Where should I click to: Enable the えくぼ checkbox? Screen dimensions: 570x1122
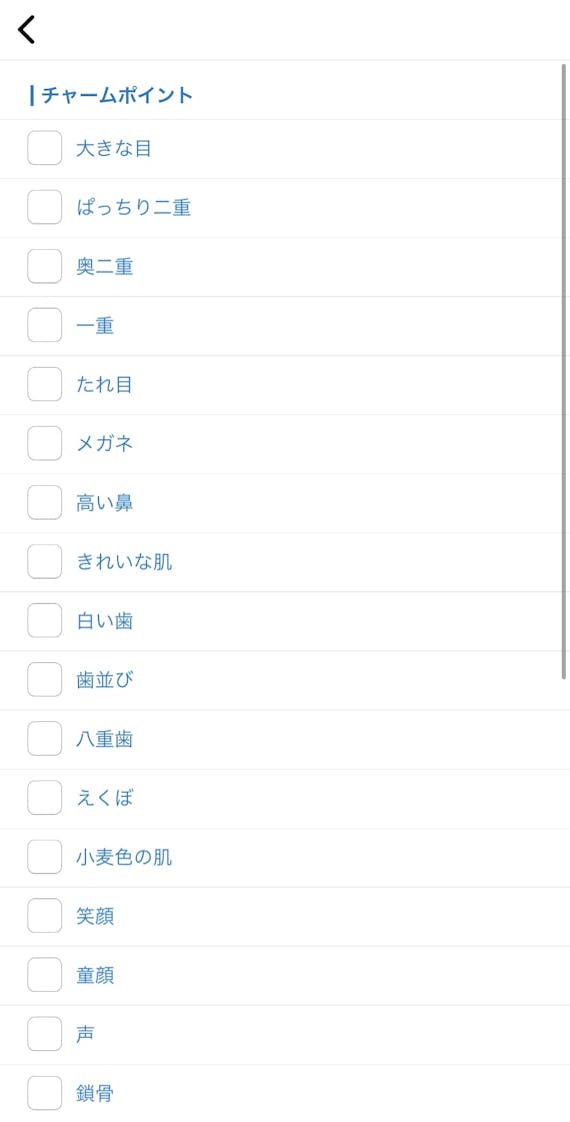(44, 797)
